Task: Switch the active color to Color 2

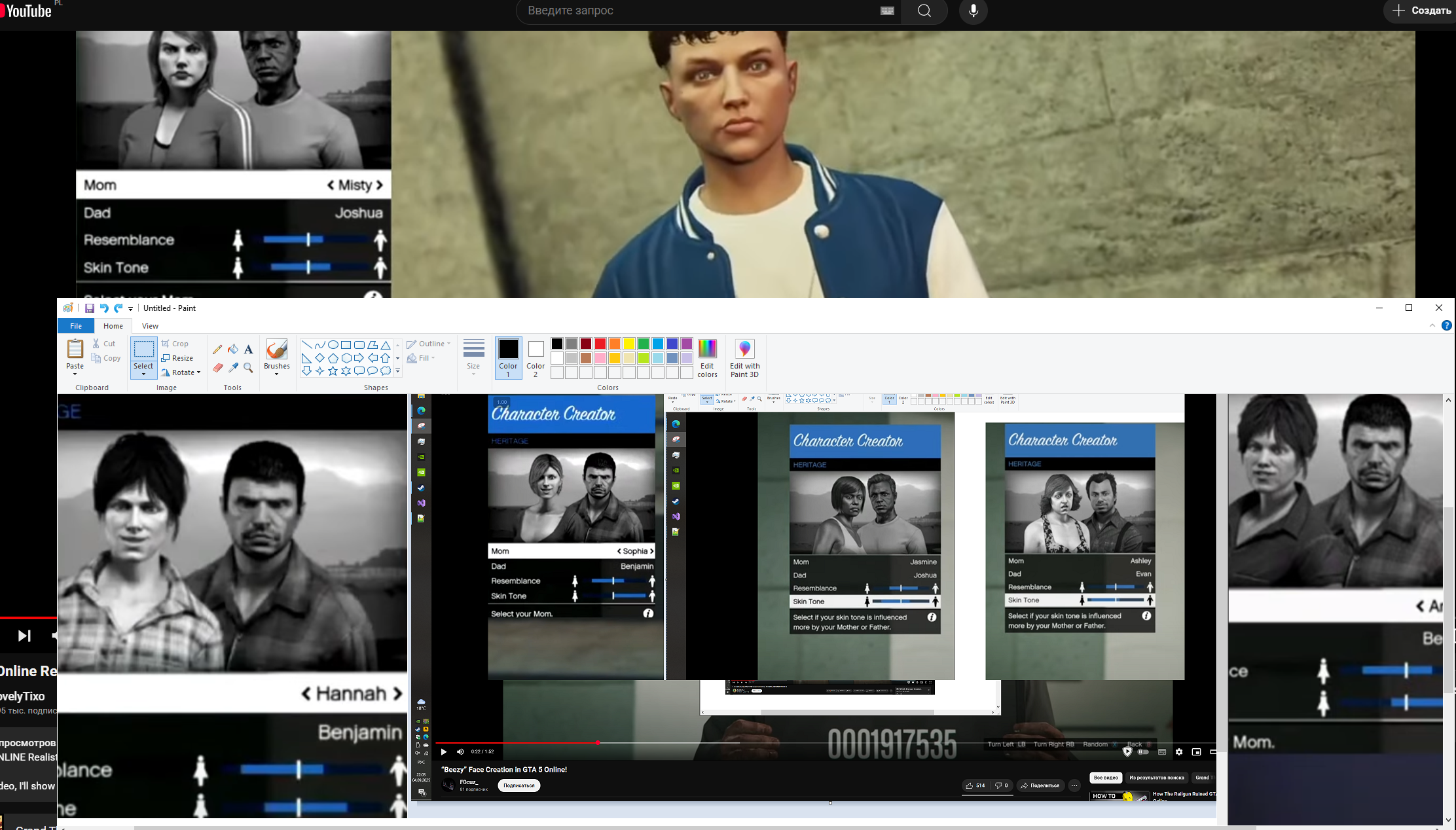Action: click(x=536, y=357)
